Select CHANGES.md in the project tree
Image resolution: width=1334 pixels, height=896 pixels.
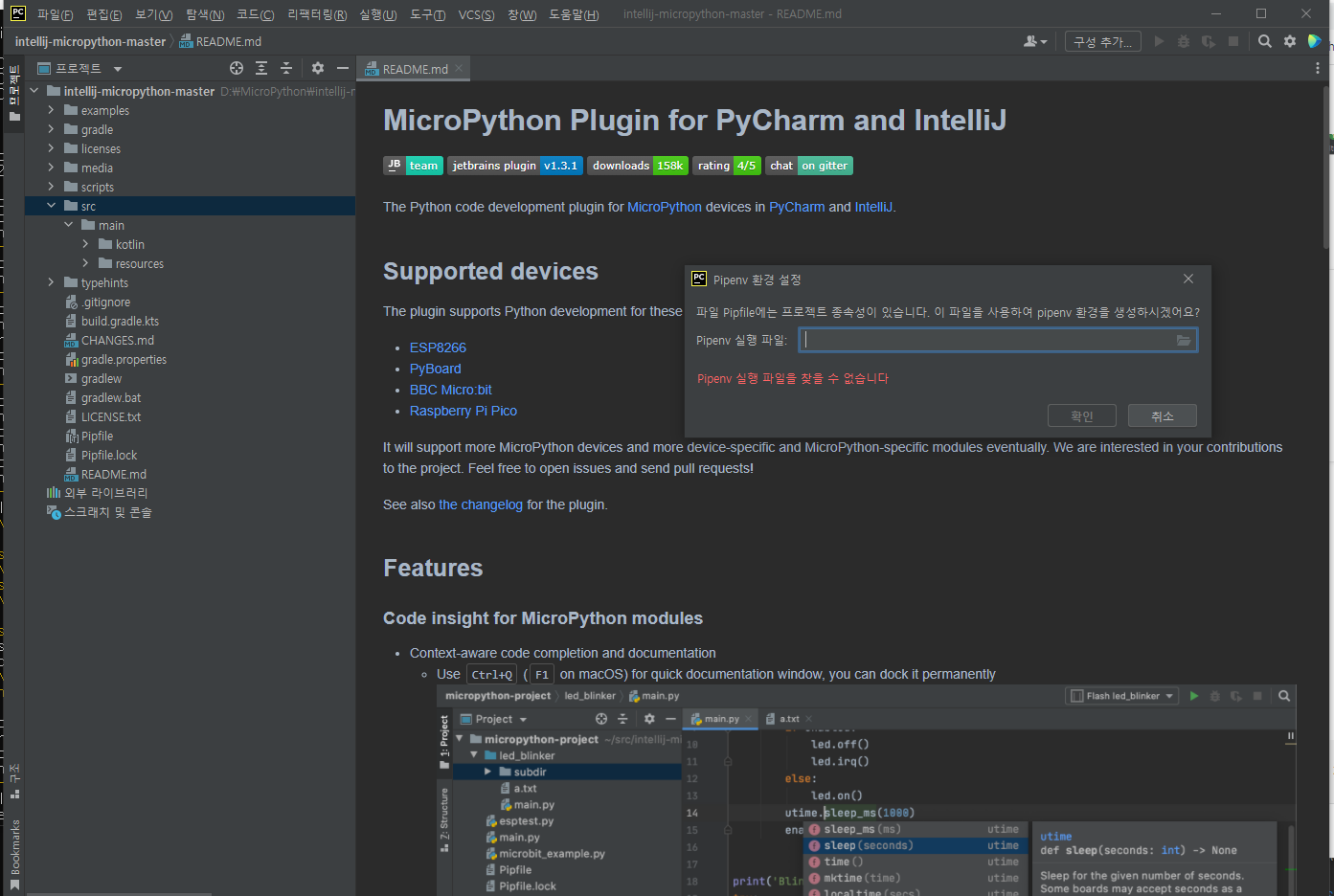(117, 340)
